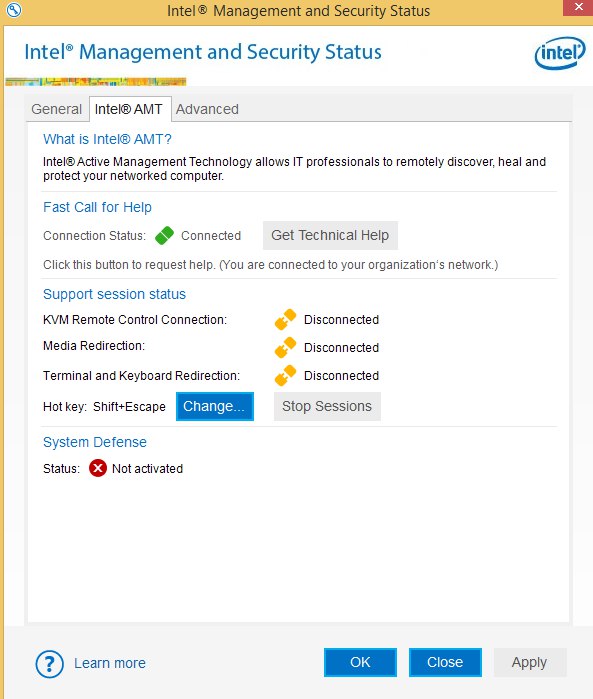
Task: Request help with Get Technical Help button
Action: pyautogui.click(x=330, y=235)
